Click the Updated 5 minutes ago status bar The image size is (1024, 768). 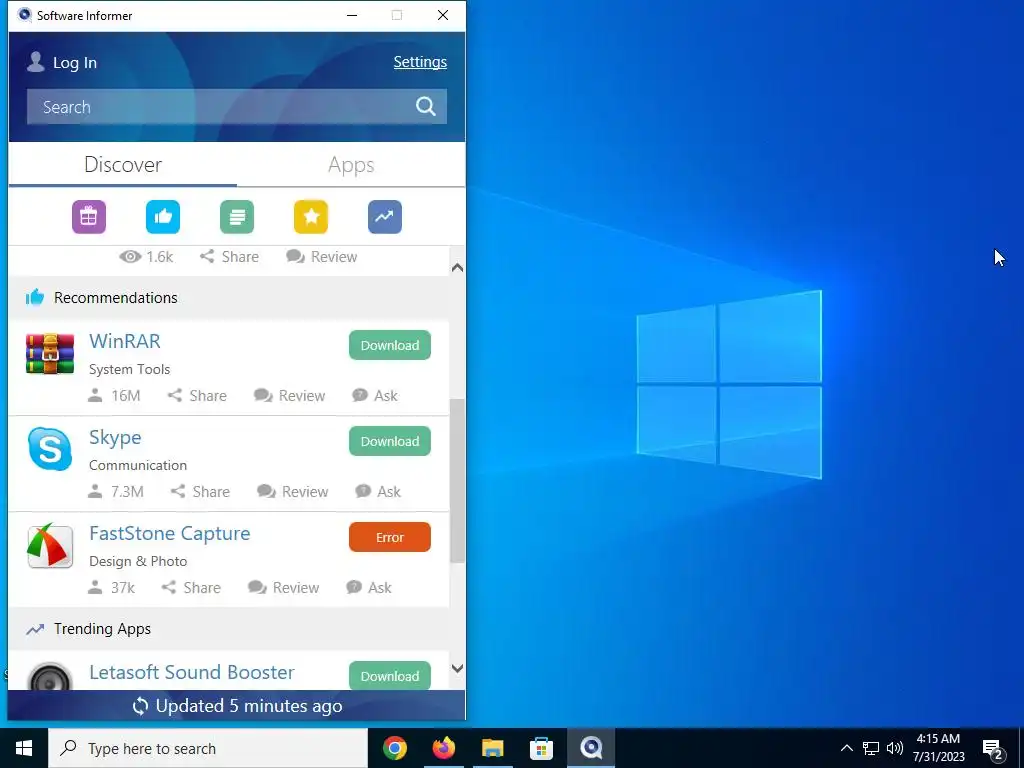click(237, 706)
